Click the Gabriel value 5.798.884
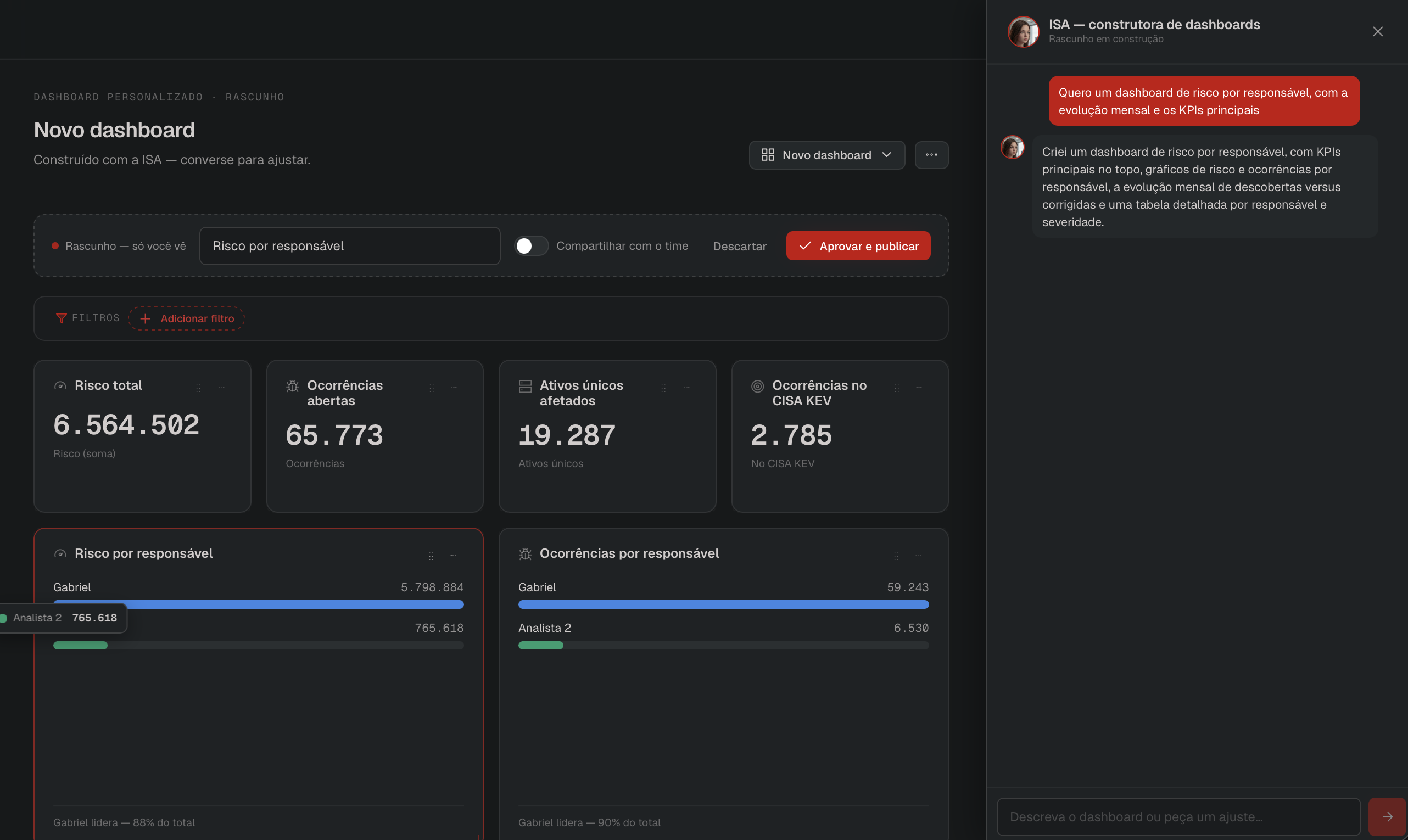The image size is (1408, 840). 432,587
